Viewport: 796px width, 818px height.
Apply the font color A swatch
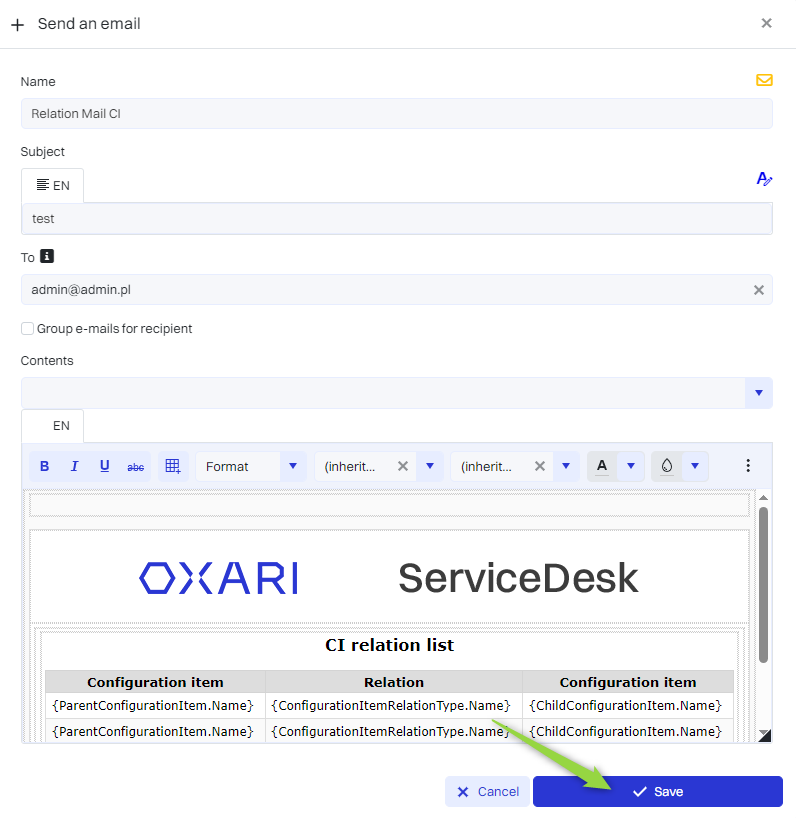coord(601,466)
